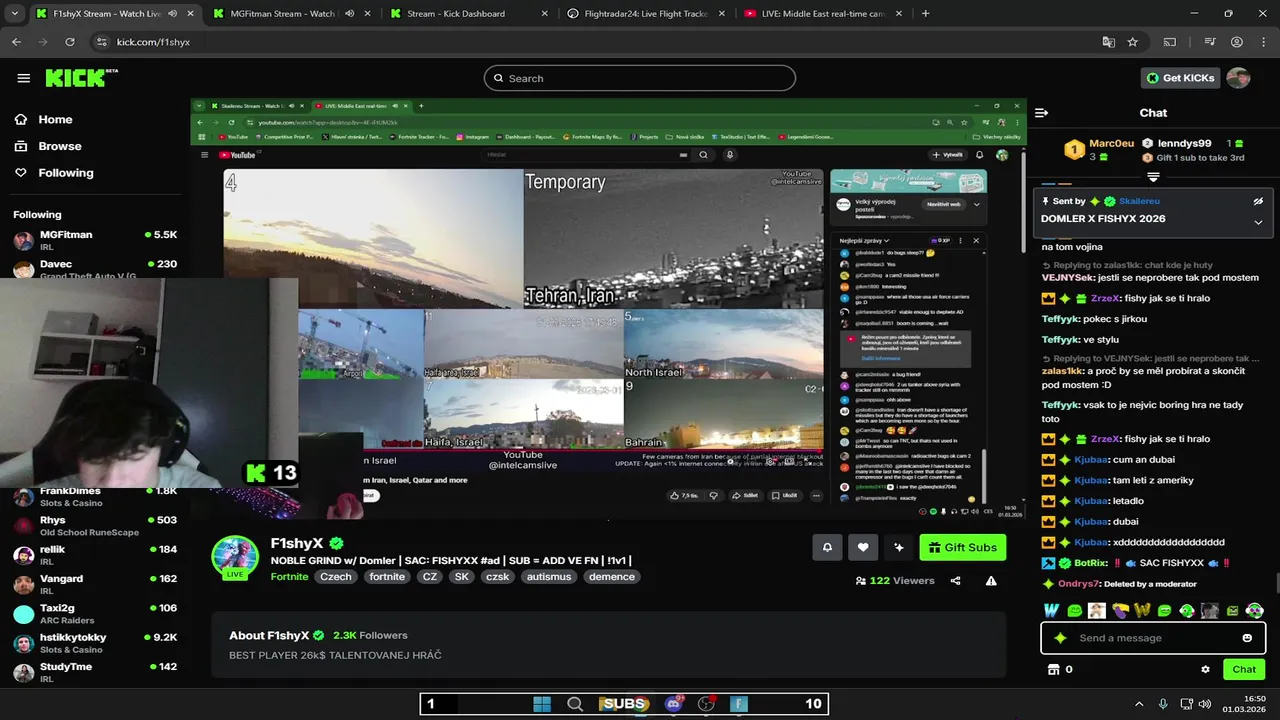Click the Gift Subs button

coord(962,547)
